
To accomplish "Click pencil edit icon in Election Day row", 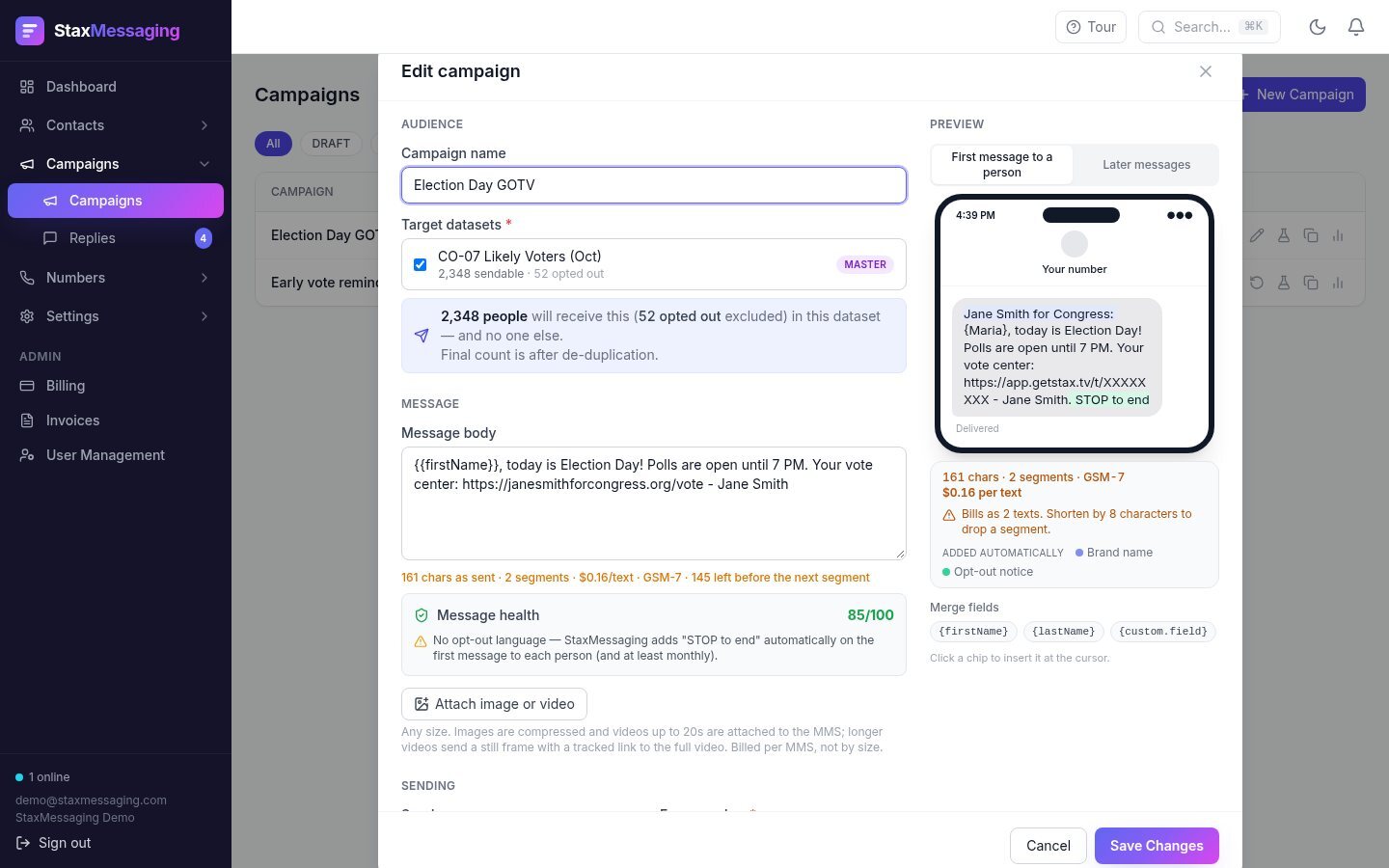I will pyautogui.click(x=1257, y=235).
